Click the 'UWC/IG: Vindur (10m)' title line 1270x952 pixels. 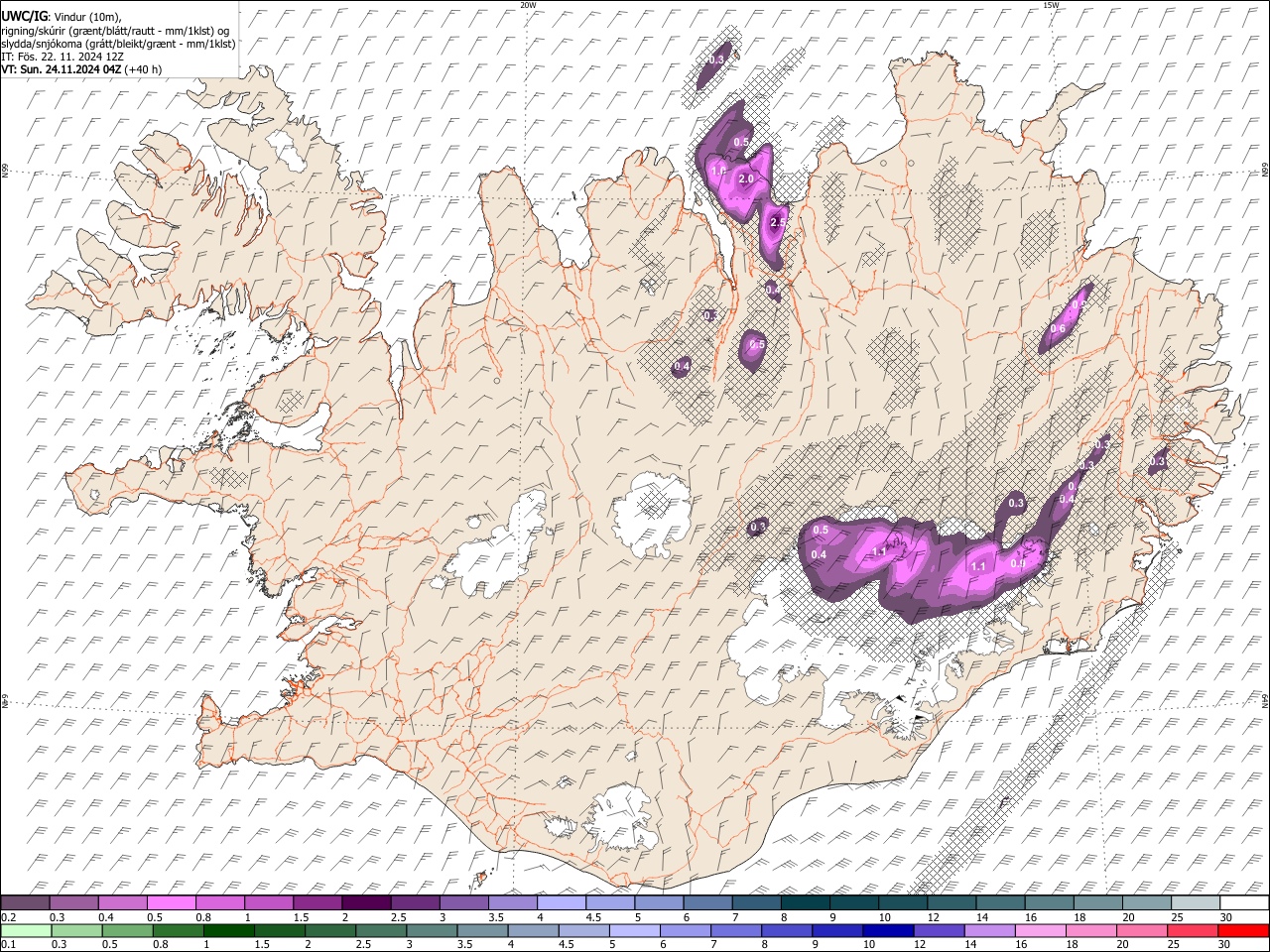point(61,17)
